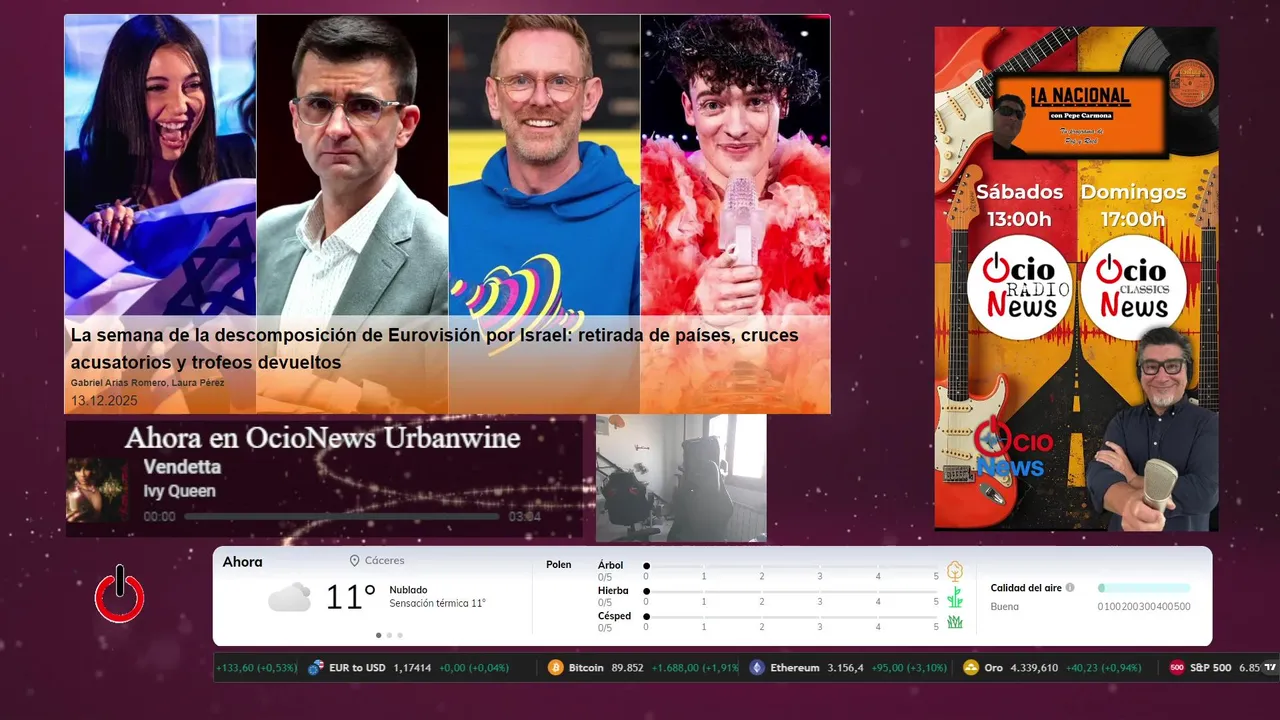
Task: Click Oro price 4.339,610
Action: [x=1034, y=668]
